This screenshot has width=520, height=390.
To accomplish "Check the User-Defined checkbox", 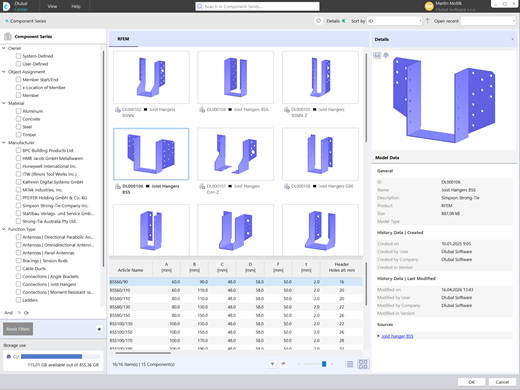I will click(x=18, y=64).
